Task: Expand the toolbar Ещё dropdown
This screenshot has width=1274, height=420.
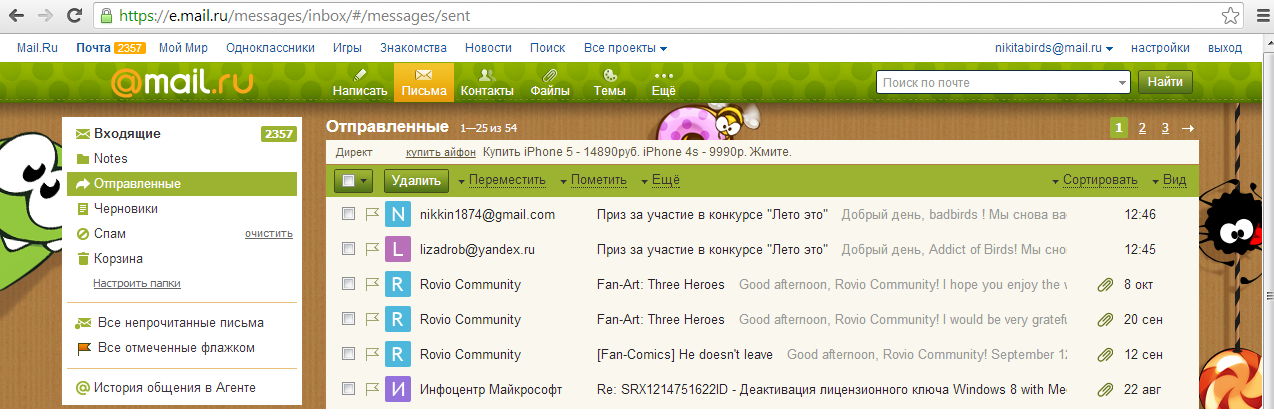Action: 660,181
